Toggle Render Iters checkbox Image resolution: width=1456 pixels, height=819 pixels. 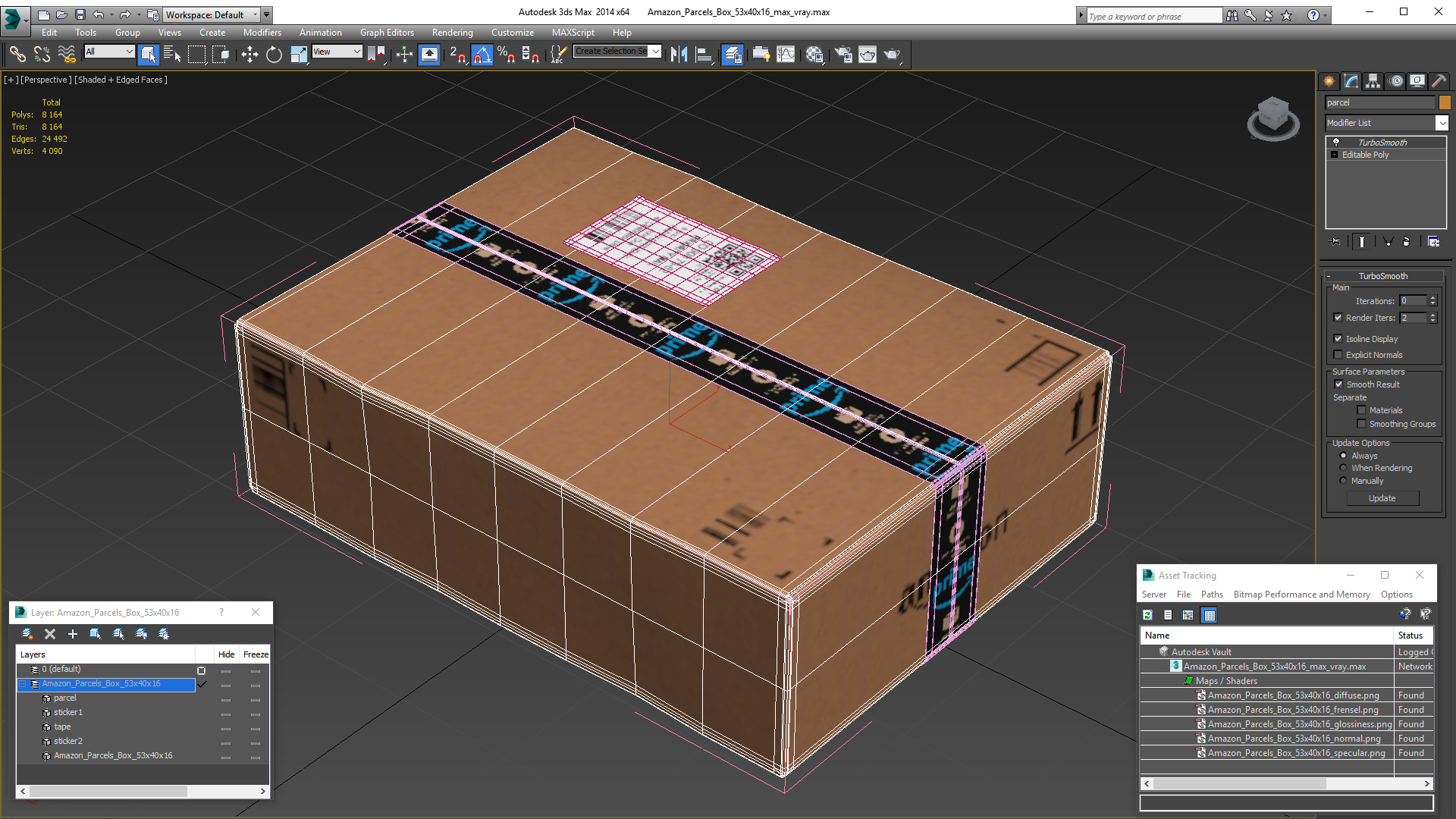click(x=1338, y=318)
